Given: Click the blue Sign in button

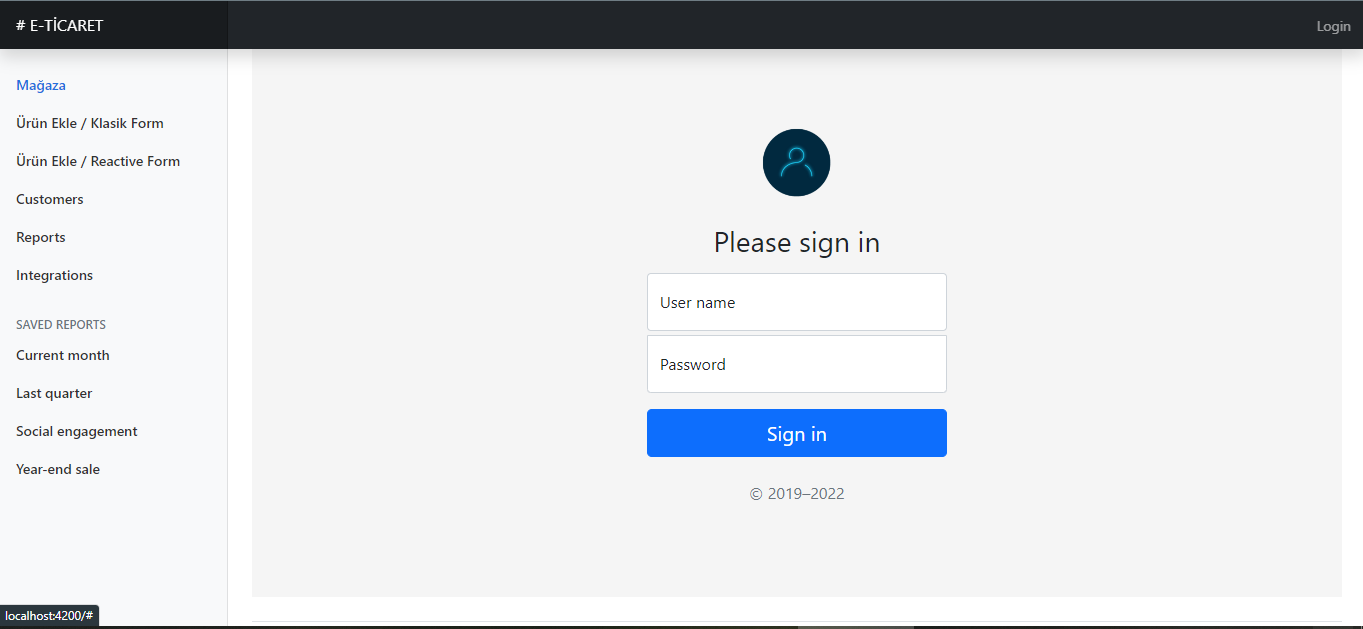Looking at the screenshot, I should click(796, 433).
